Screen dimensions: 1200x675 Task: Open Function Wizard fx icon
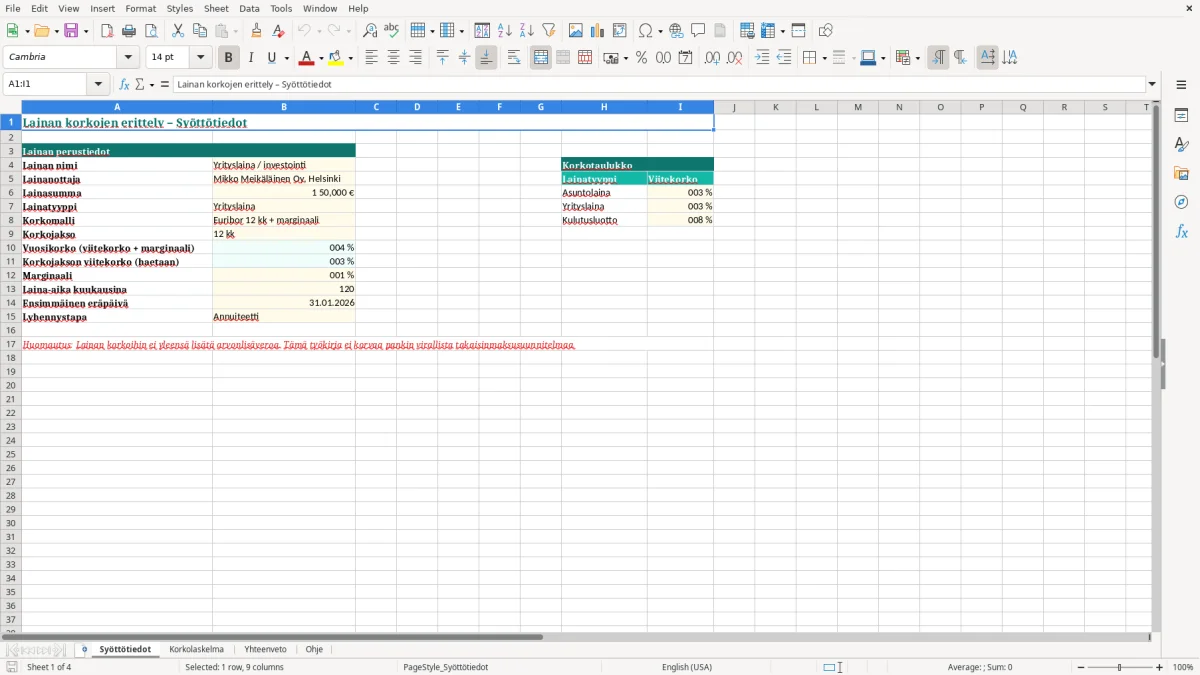(x=125, y=84)
